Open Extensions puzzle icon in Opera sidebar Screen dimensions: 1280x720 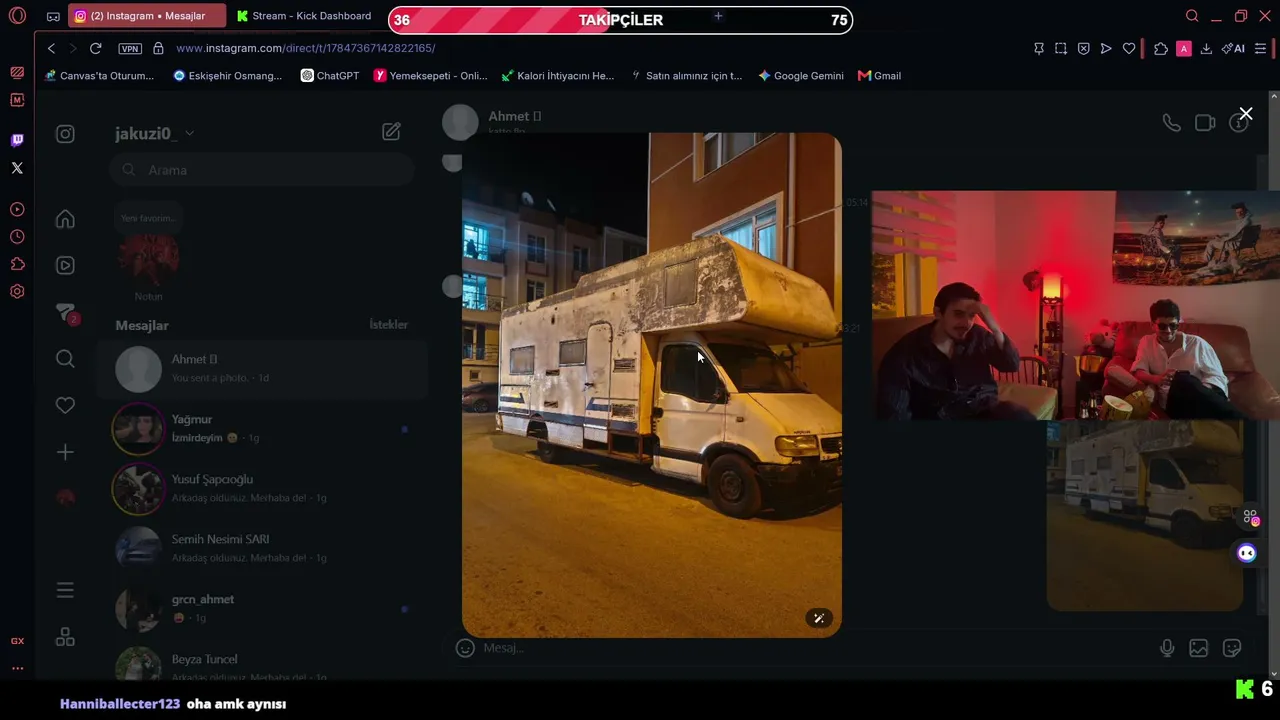17,264
